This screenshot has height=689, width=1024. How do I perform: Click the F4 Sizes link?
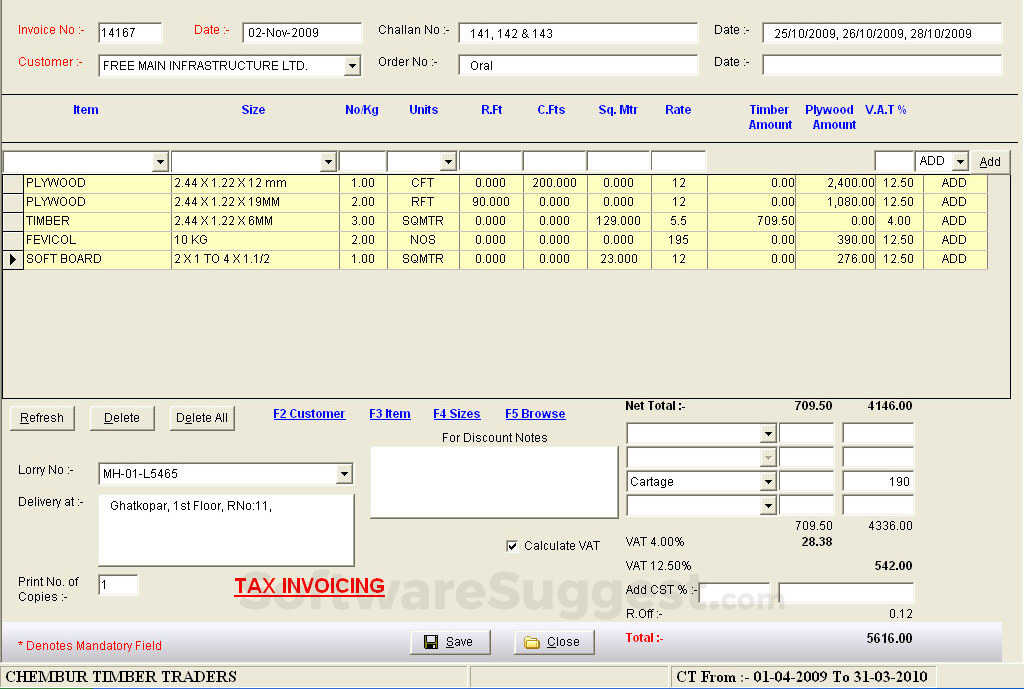click(x=456, y=414)
